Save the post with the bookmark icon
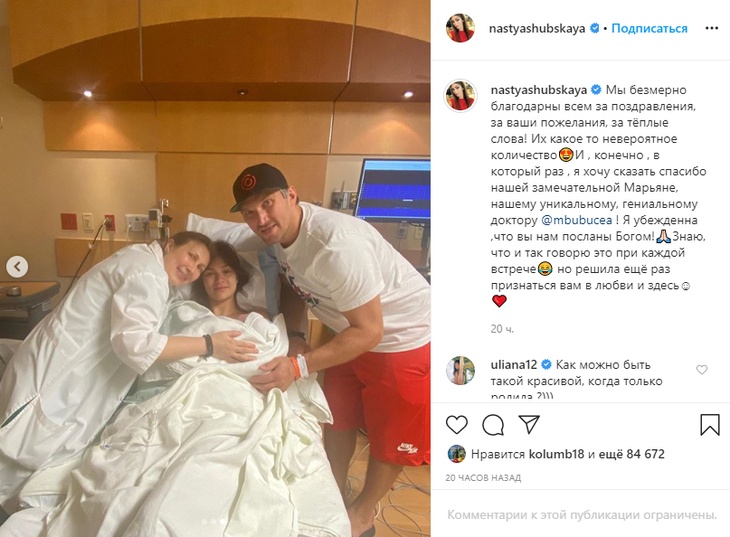 [710, 425]
